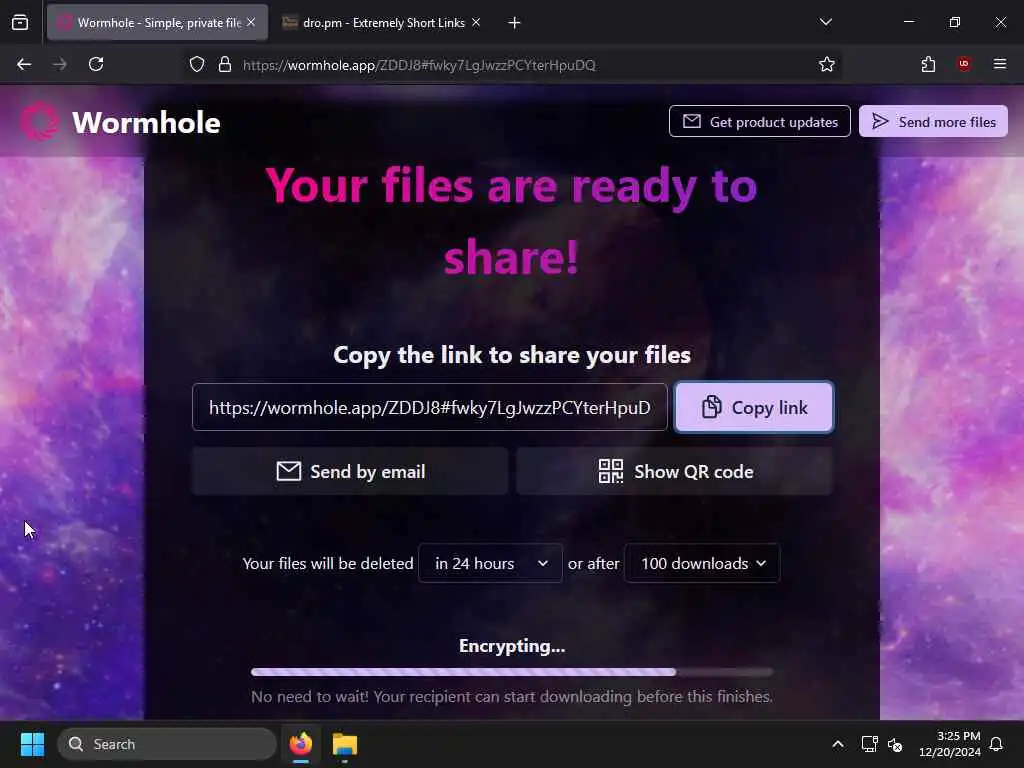Click the Copy link button
Screen dimensions: 1024x768
(754, 408)
